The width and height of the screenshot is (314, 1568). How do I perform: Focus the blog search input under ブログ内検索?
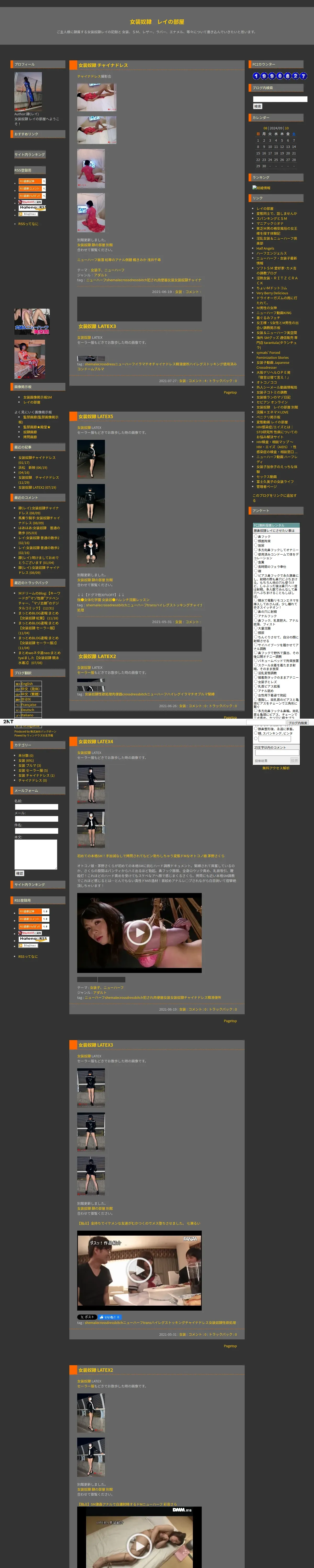click(x=280, y=99)
